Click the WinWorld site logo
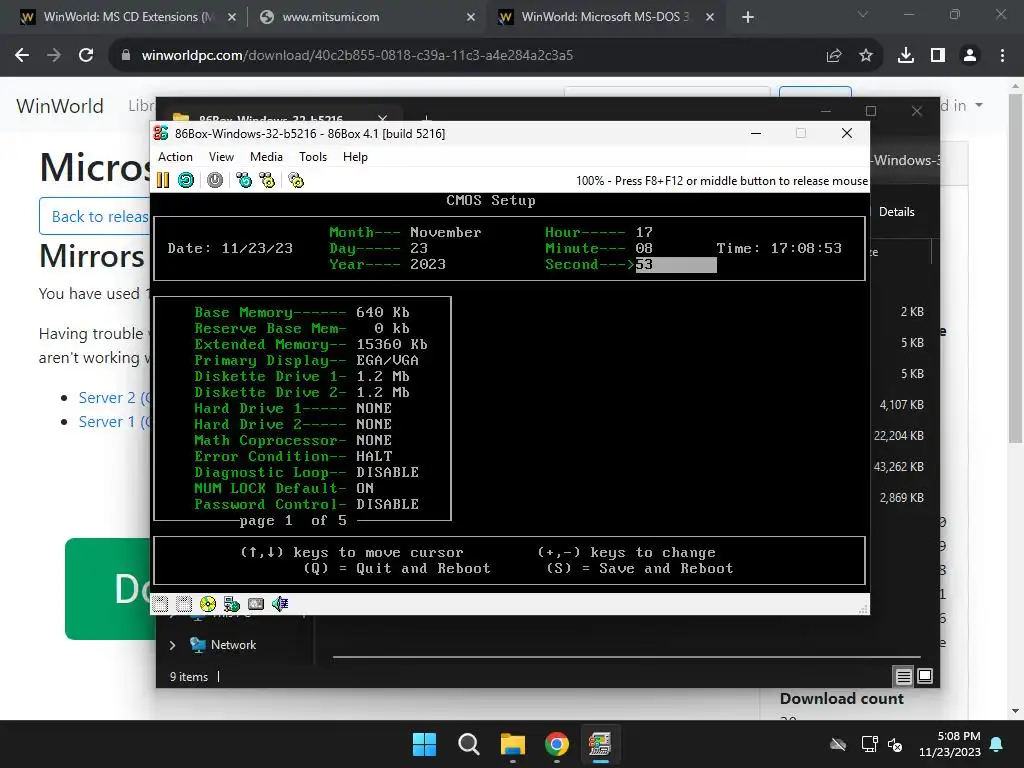Viewport: 1024px width, 768px height. point(60,106)
